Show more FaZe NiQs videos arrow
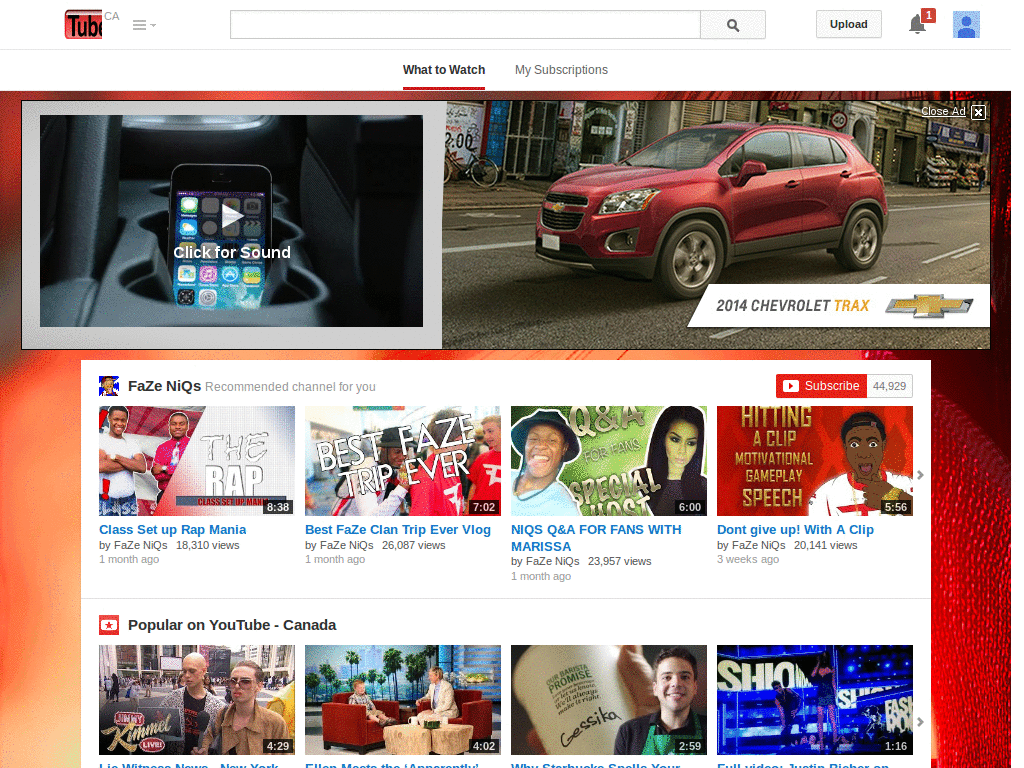Image resolution: width=1024 pixels, height=768 pixels. (920, 475)
